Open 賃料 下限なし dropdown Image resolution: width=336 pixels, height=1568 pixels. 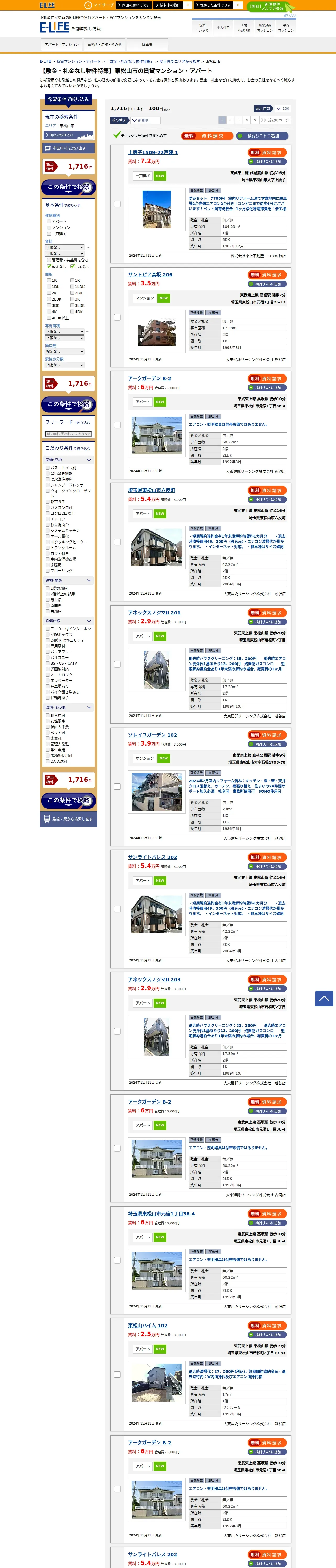point(65,247)
